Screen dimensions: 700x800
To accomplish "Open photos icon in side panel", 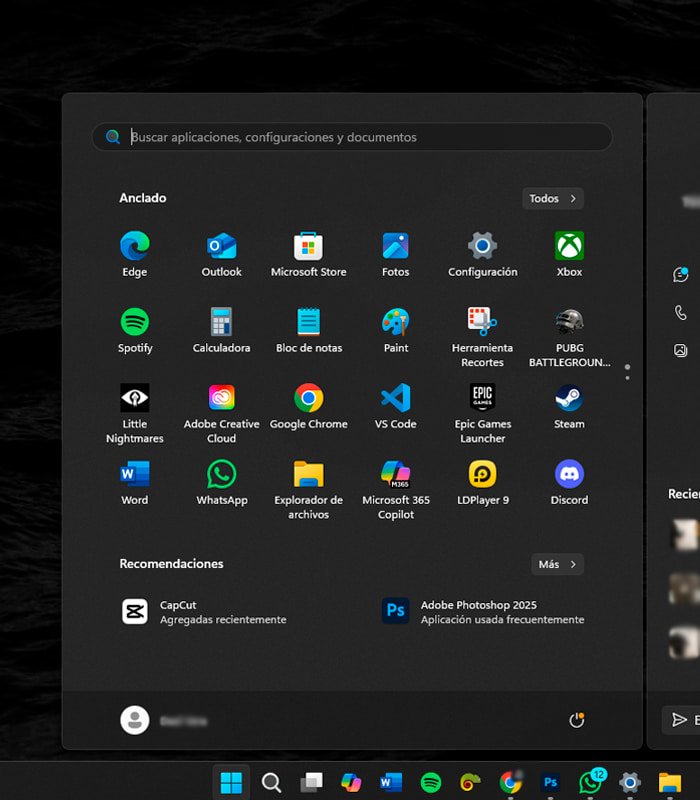I will click(681, 351).
